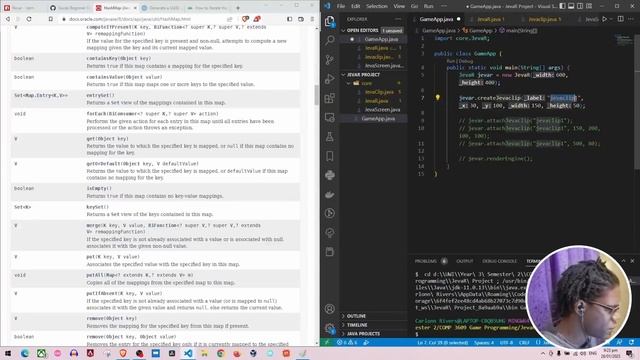Viewport: 640px width, 360px height.
Task: Open the Accounts icon in the activity bar
Action: [x=330, y=309]
